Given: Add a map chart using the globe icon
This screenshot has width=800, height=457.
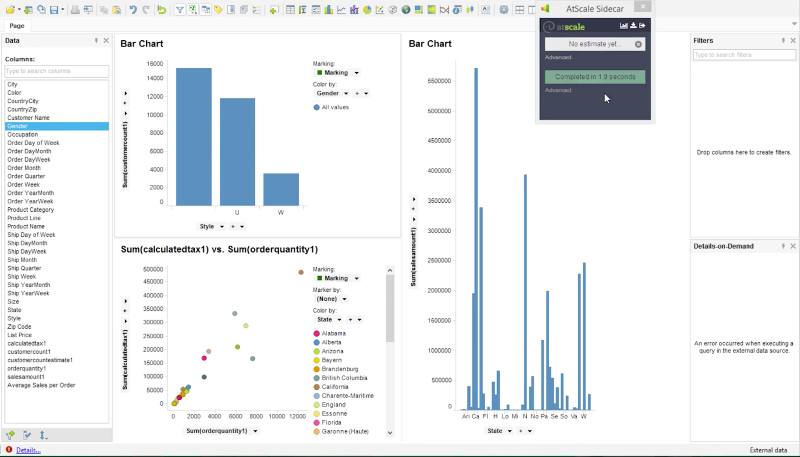Looking at the screenshot, I should pyautogui.click(x=406, y=10).
